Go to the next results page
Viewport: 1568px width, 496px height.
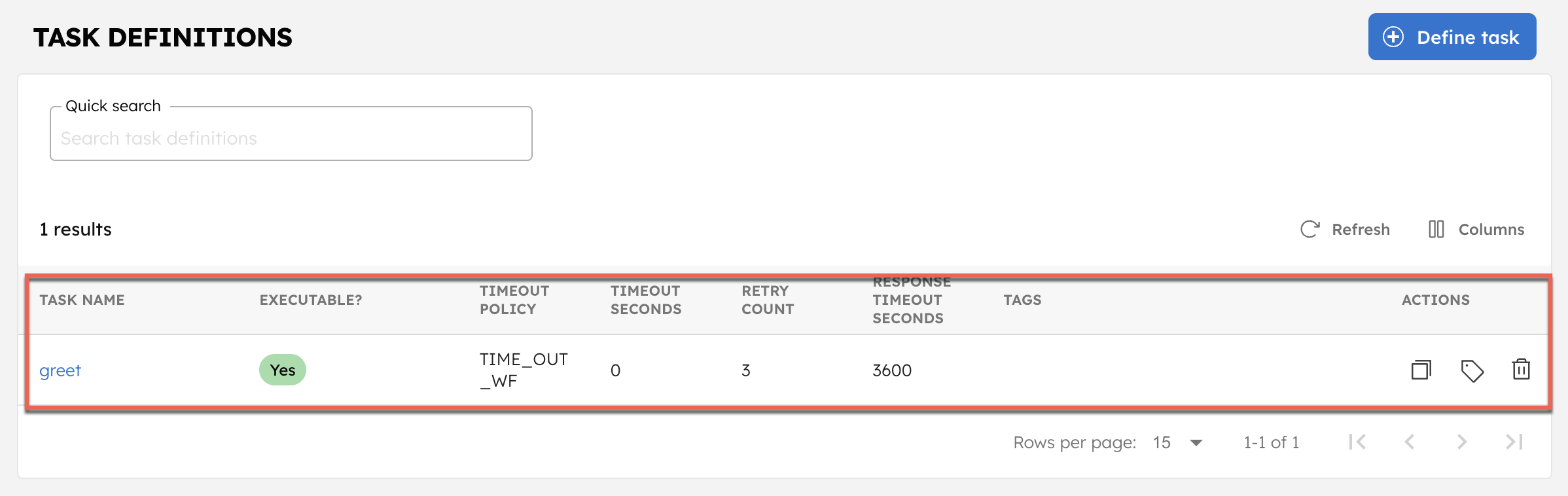[x=1461, y=442]
